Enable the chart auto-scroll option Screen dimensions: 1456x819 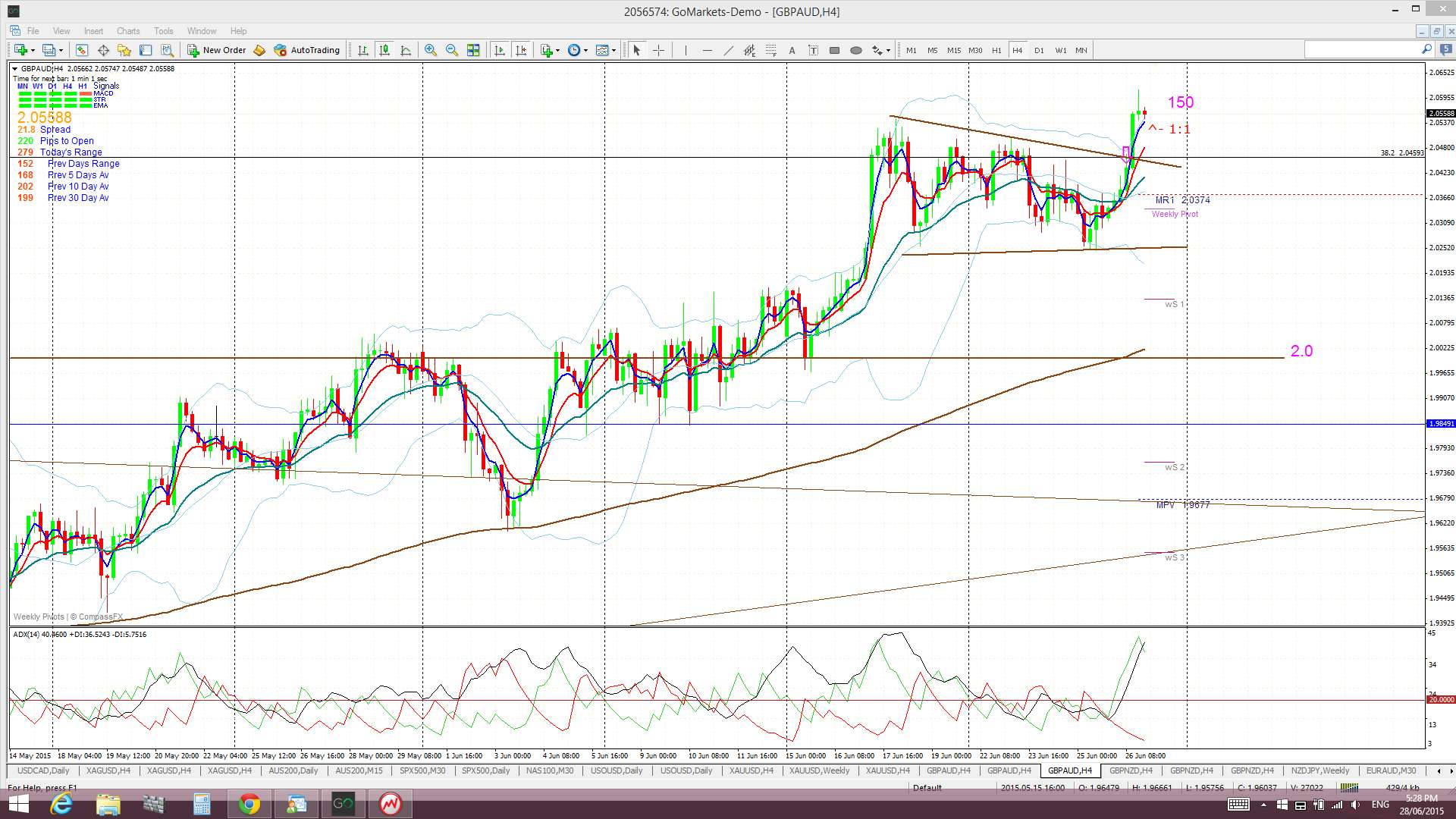tap(500, 50)
